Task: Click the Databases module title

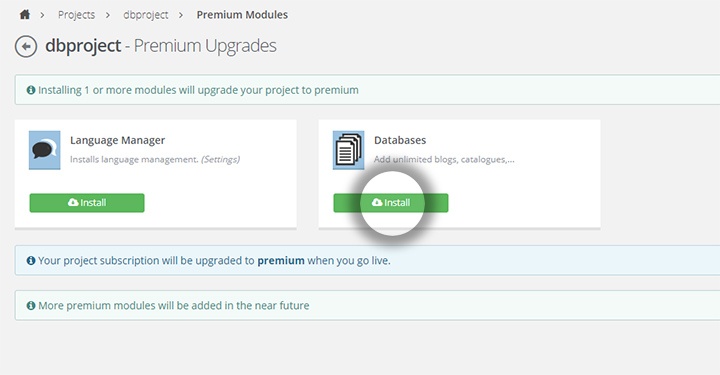Action: tap(400, 140)
